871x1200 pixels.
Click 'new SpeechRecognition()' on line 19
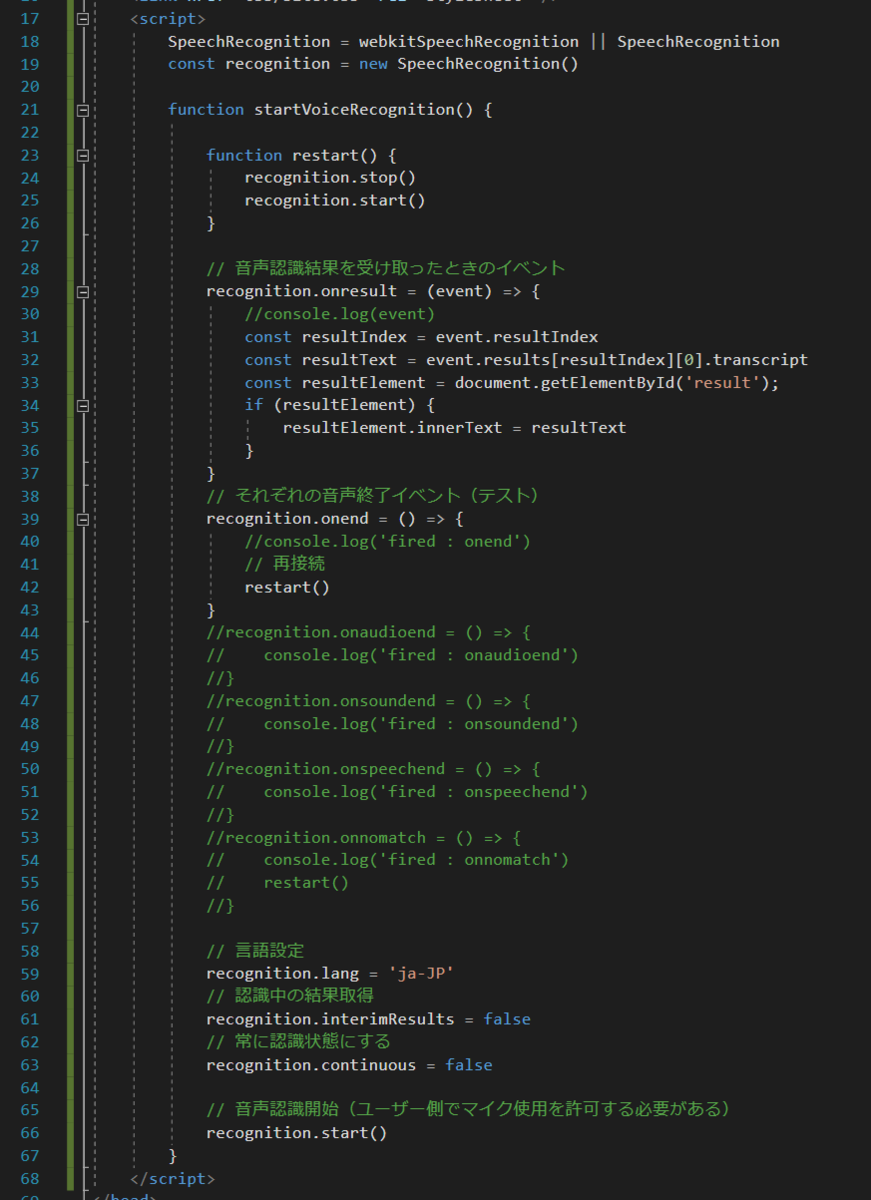point(469,64)
